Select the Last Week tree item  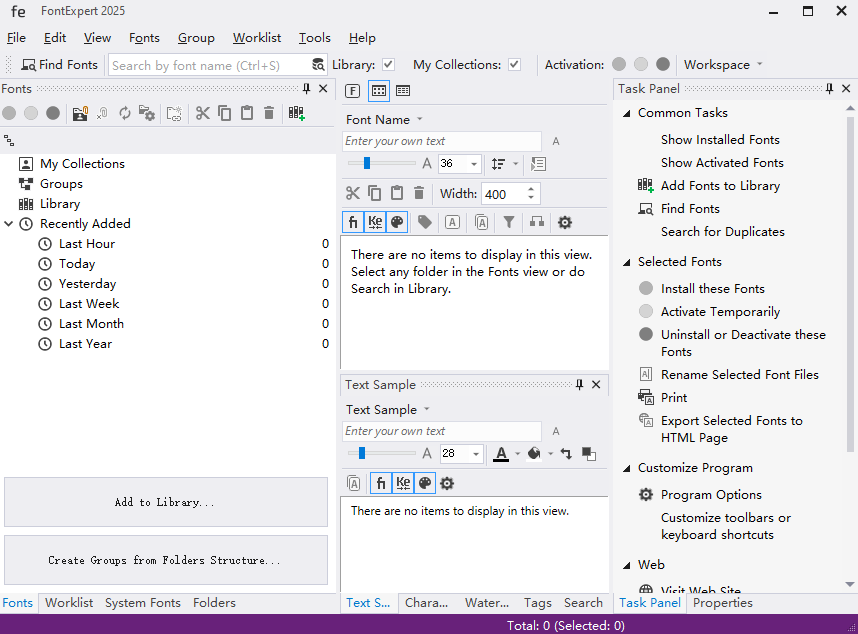tap(89, 304)
